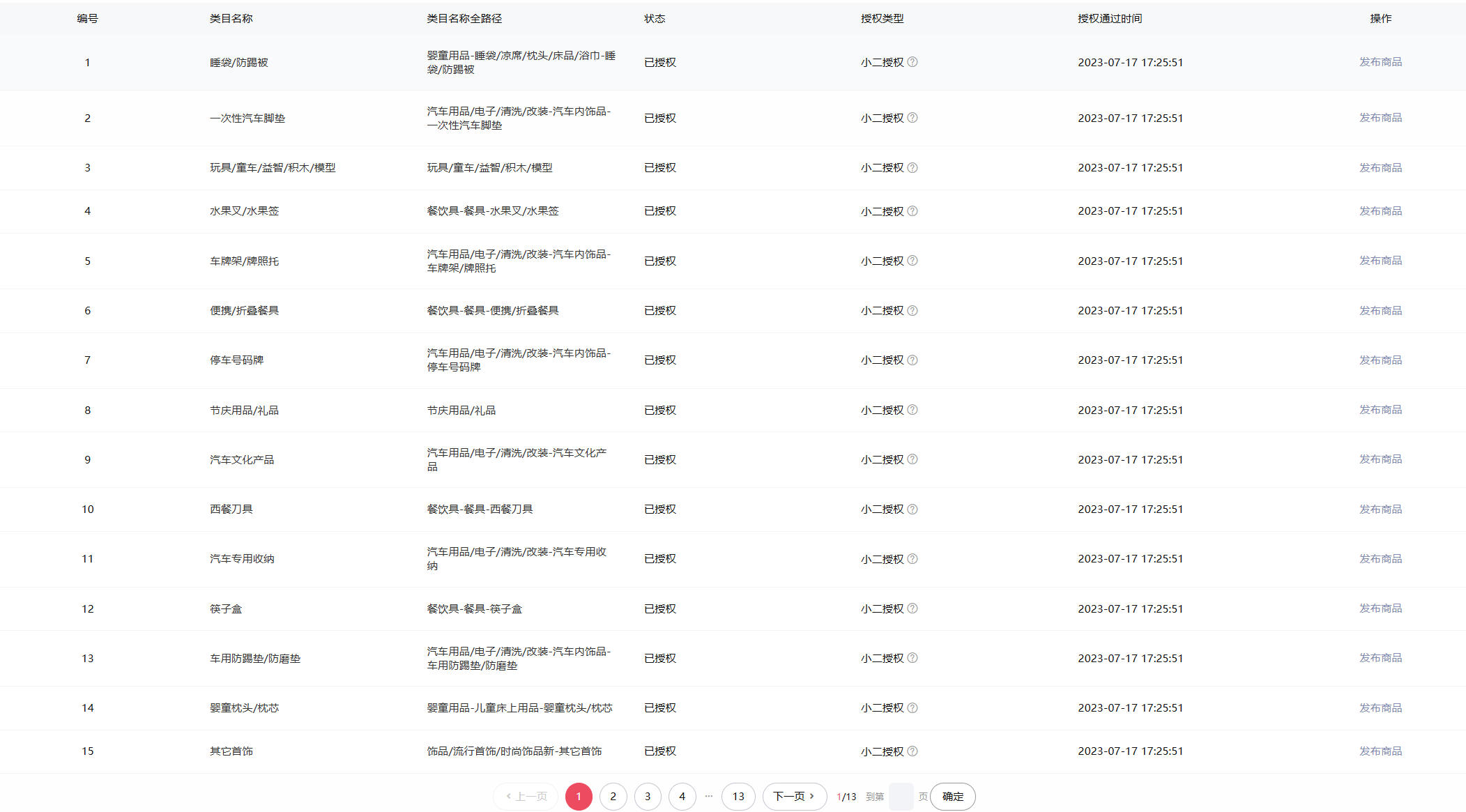The image size is (1466, 812).
Task: Go to page 3
Action: (648, 797)
